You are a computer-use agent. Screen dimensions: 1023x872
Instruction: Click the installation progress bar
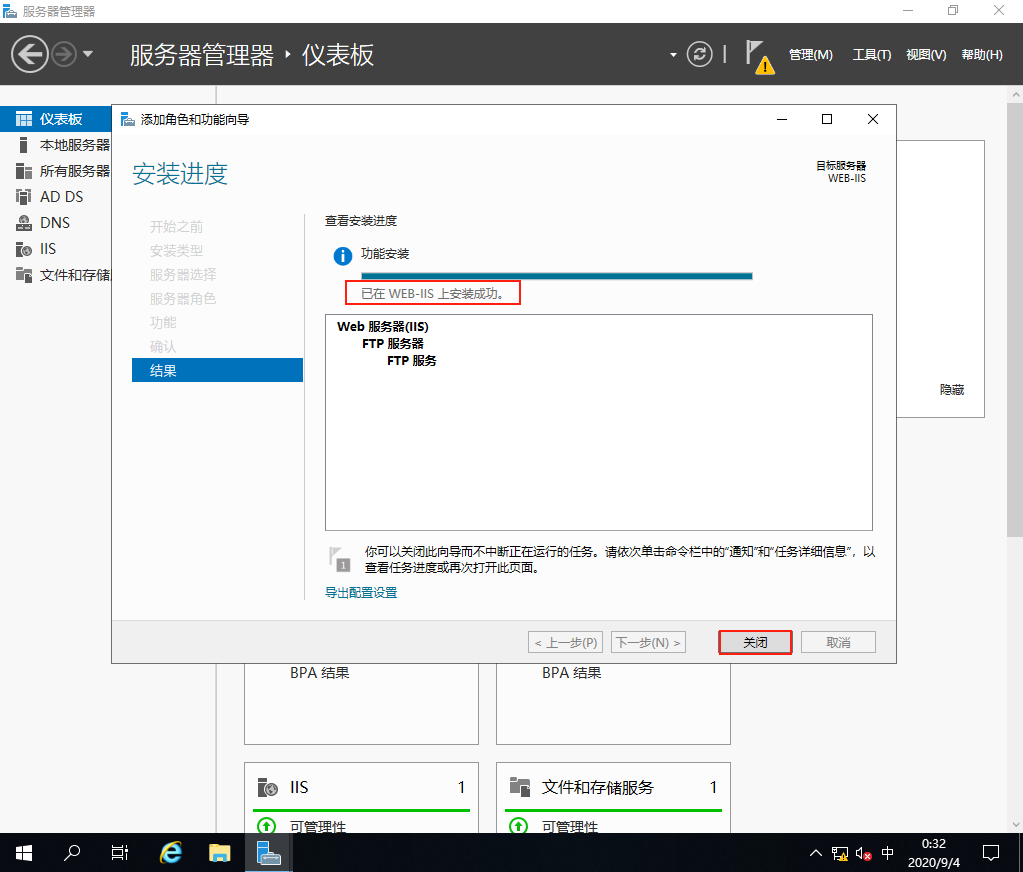click(557, 276)
